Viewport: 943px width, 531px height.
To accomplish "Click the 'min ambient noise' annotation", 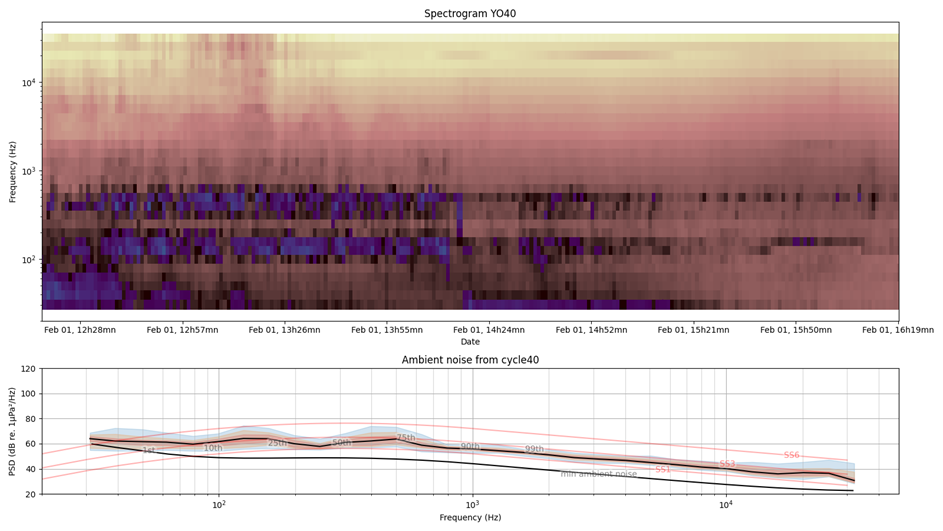I will click(x=598, y=474).
